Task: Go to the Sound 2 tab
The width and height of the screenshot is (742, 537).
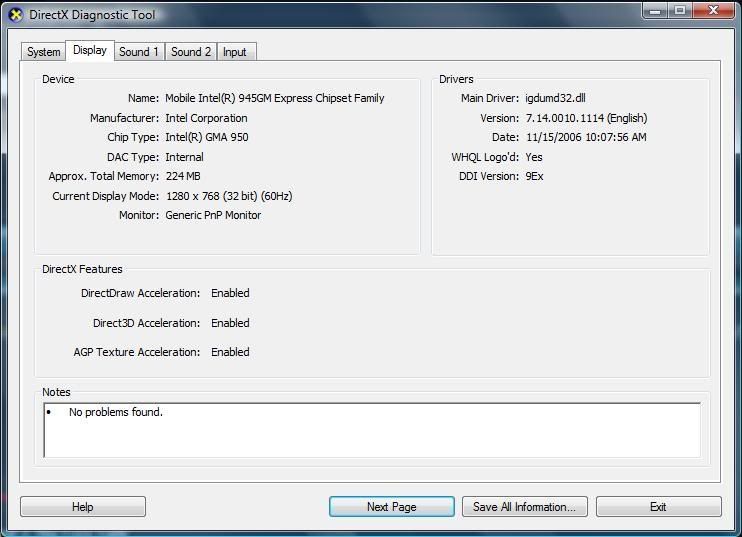Action: point(191,52)
